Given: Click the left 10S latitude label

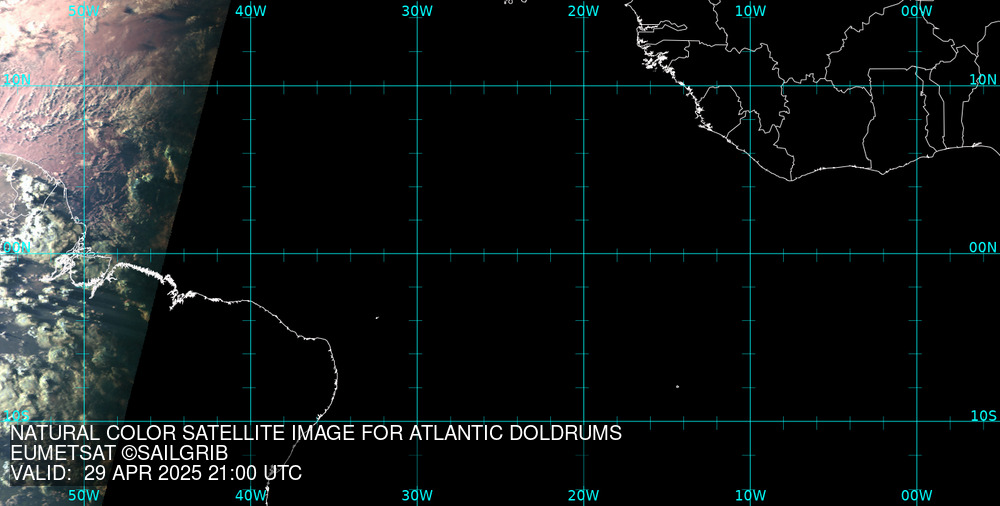Looking at the screenshot, I should tap(17, 417).
